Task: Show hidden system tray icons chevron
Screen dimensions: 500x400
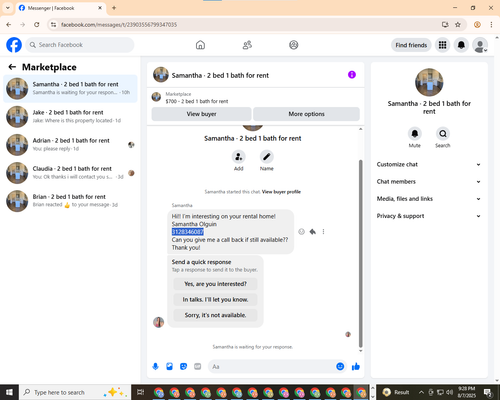Action: pyautogui.click(x=421, y=392)
